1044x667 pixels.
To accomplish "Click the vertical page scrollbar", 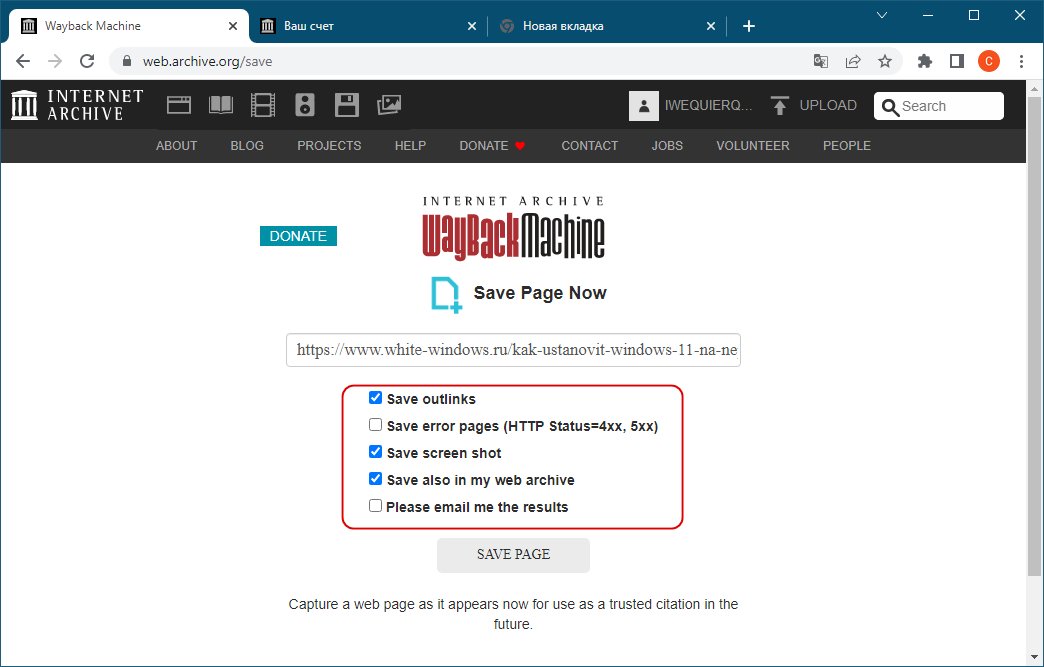I will pyautogui.click(x=1035, y=336).
